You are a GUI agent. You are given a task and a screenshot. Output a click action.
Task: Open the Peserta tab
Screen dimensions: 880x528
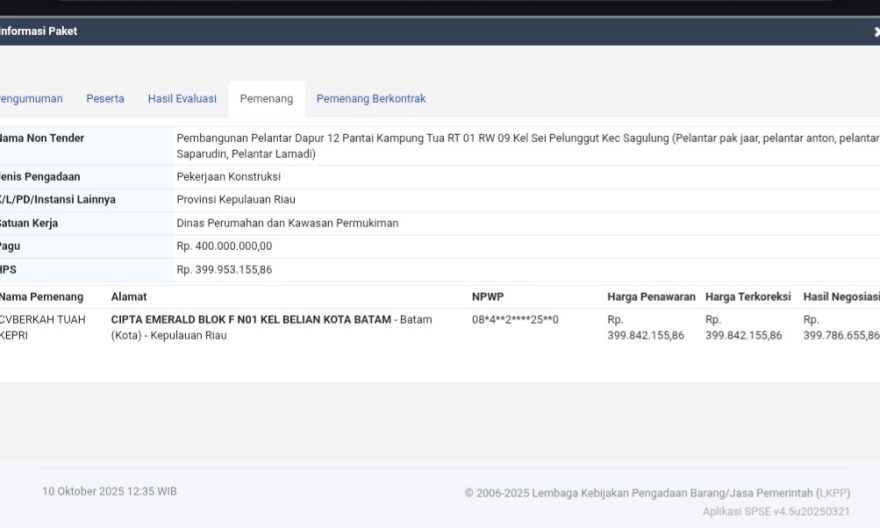[105, 99]
